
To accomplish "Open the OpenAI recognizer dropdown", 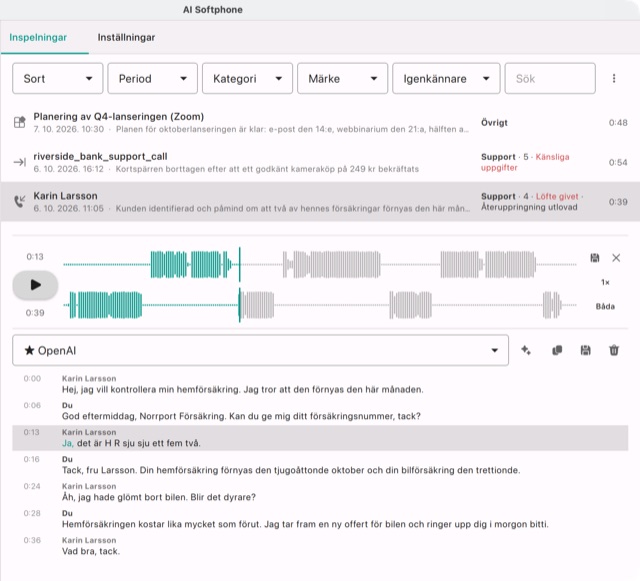I will pos(260,350).
